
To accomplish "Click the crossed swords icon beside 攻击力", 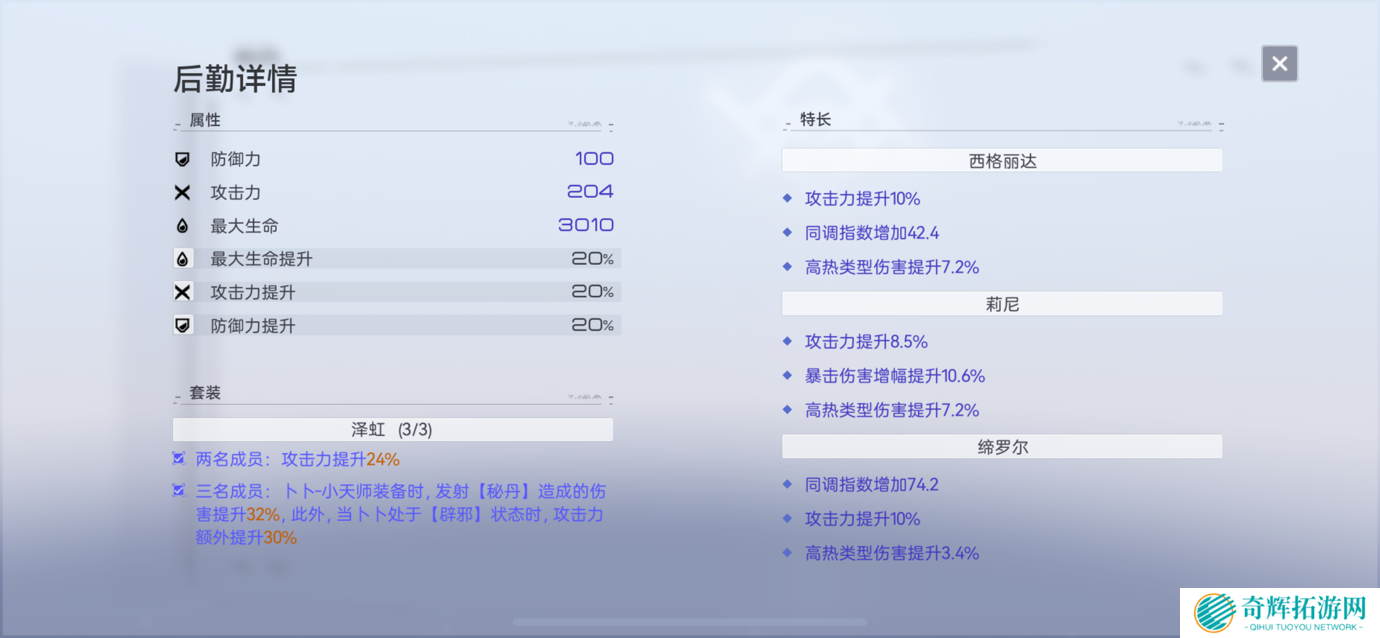I will (x=183, y=193).
